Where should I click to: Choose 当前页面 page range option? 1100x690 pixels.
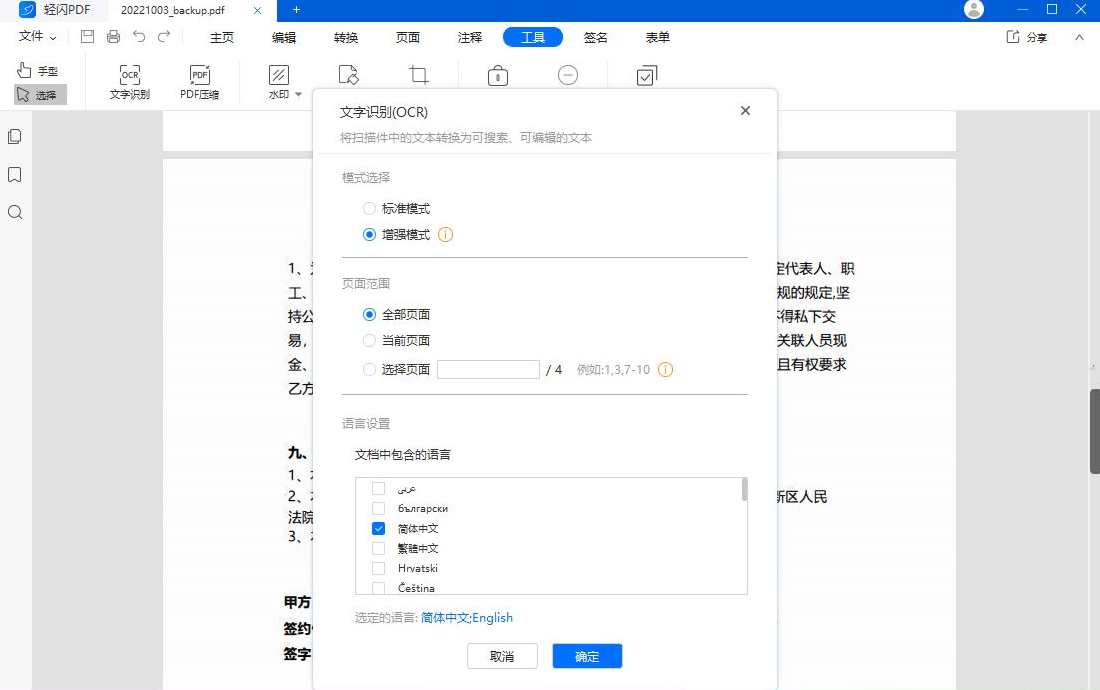(369, 340)
